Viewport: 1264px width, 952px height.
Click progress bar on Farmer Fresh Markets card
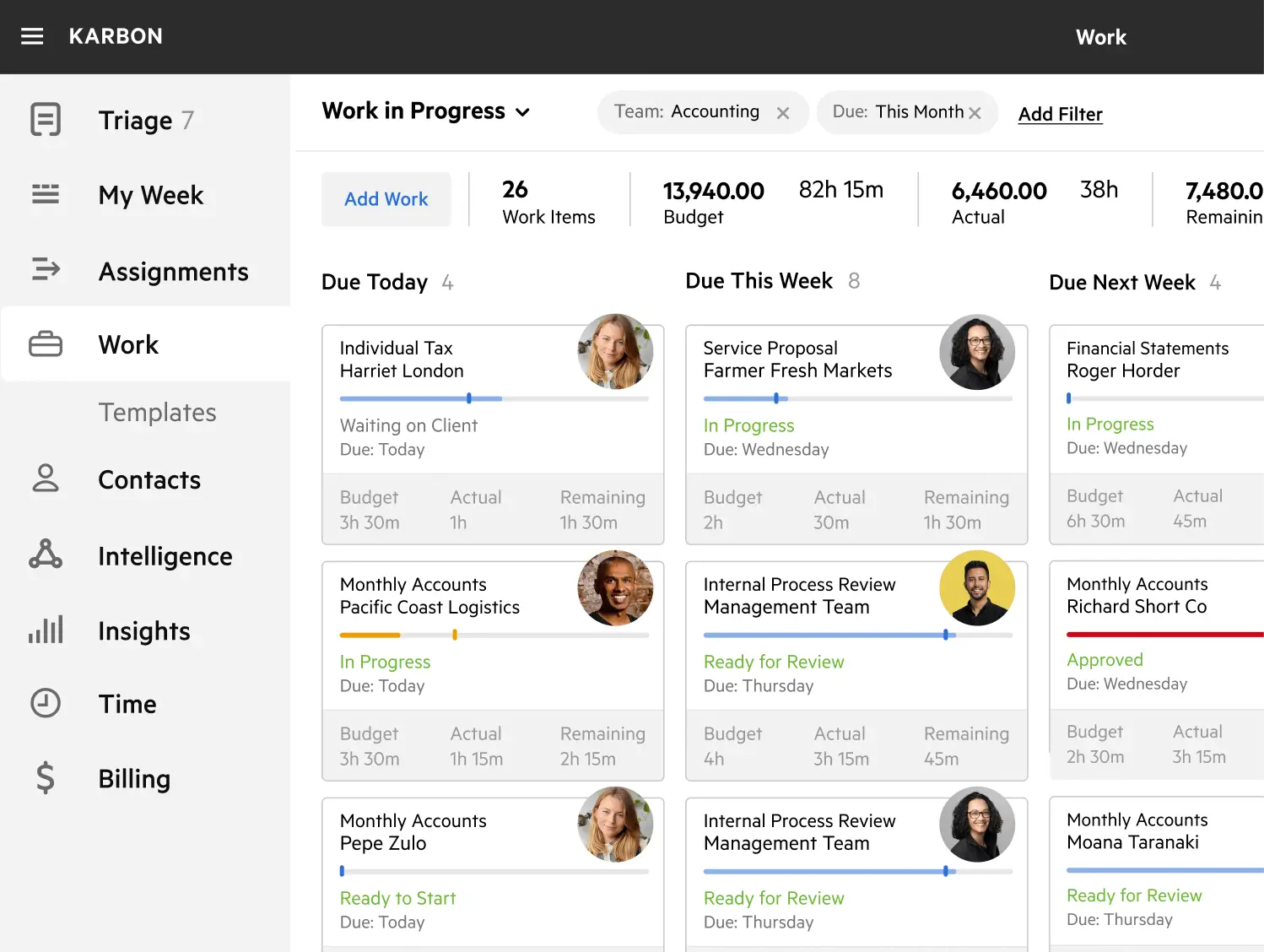click(858, 398)
